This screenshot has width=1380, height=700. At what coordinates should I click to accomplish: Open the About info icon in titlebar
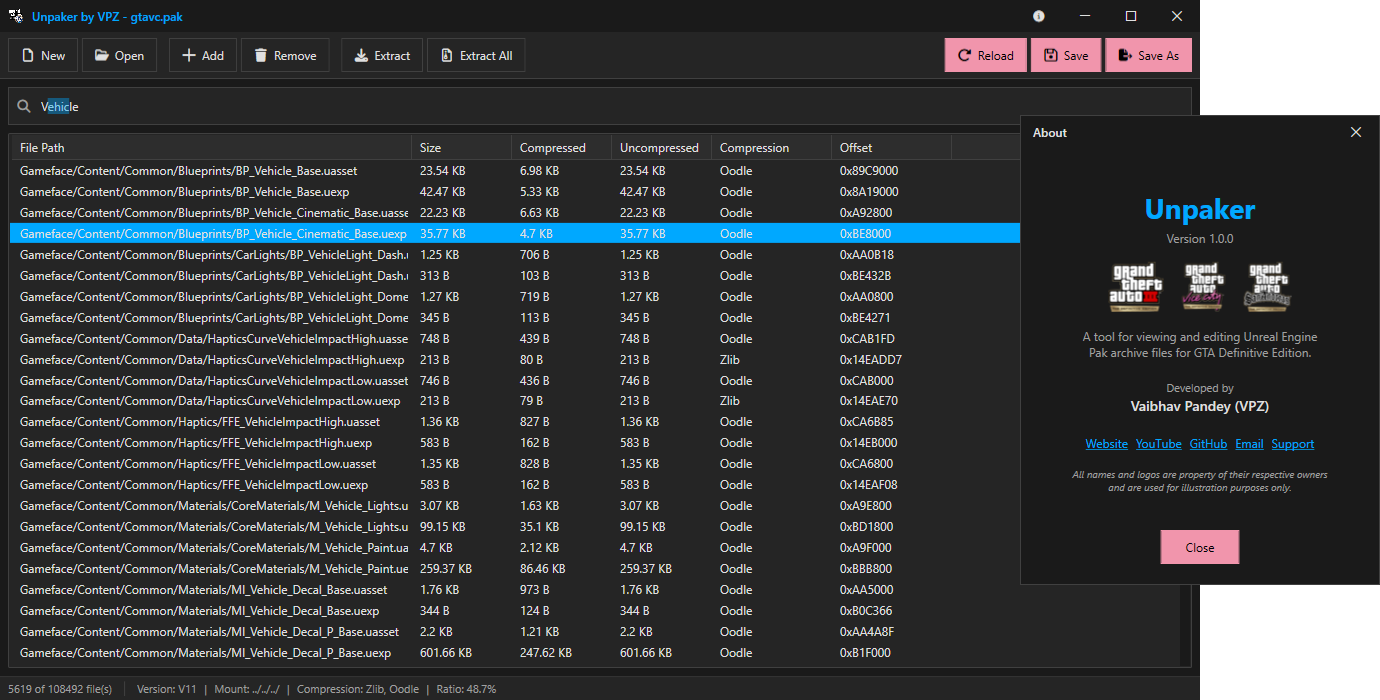1039,16
